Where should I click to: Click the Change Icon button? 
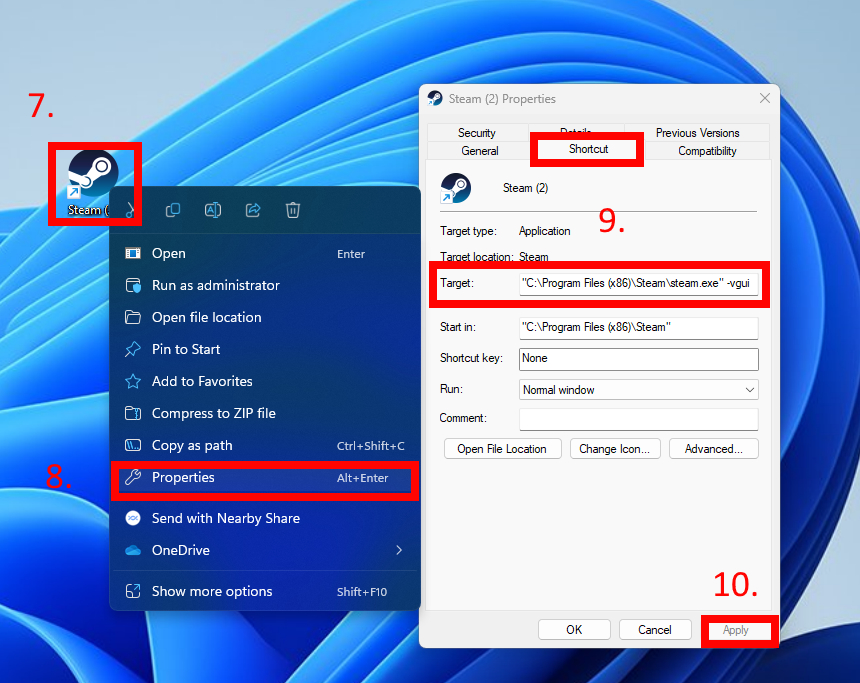615,449
